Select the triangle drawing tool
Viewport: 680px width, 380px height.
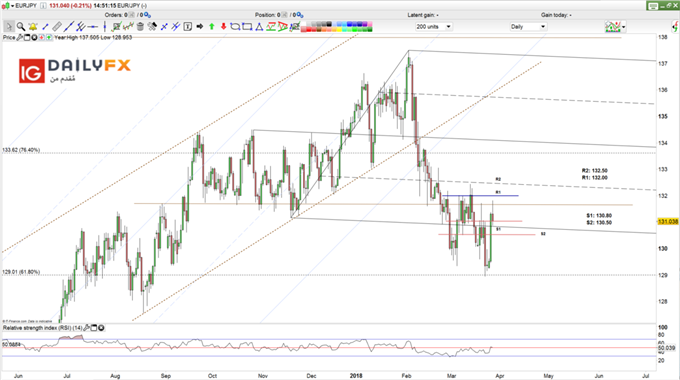point(259,26)
